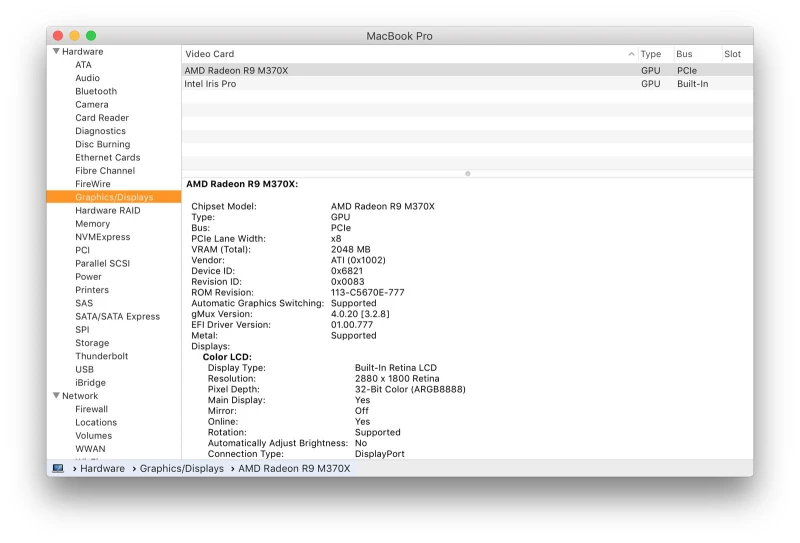Screen dimensions: 800x543
Task: View USB device tree
Action: point(84,369)
